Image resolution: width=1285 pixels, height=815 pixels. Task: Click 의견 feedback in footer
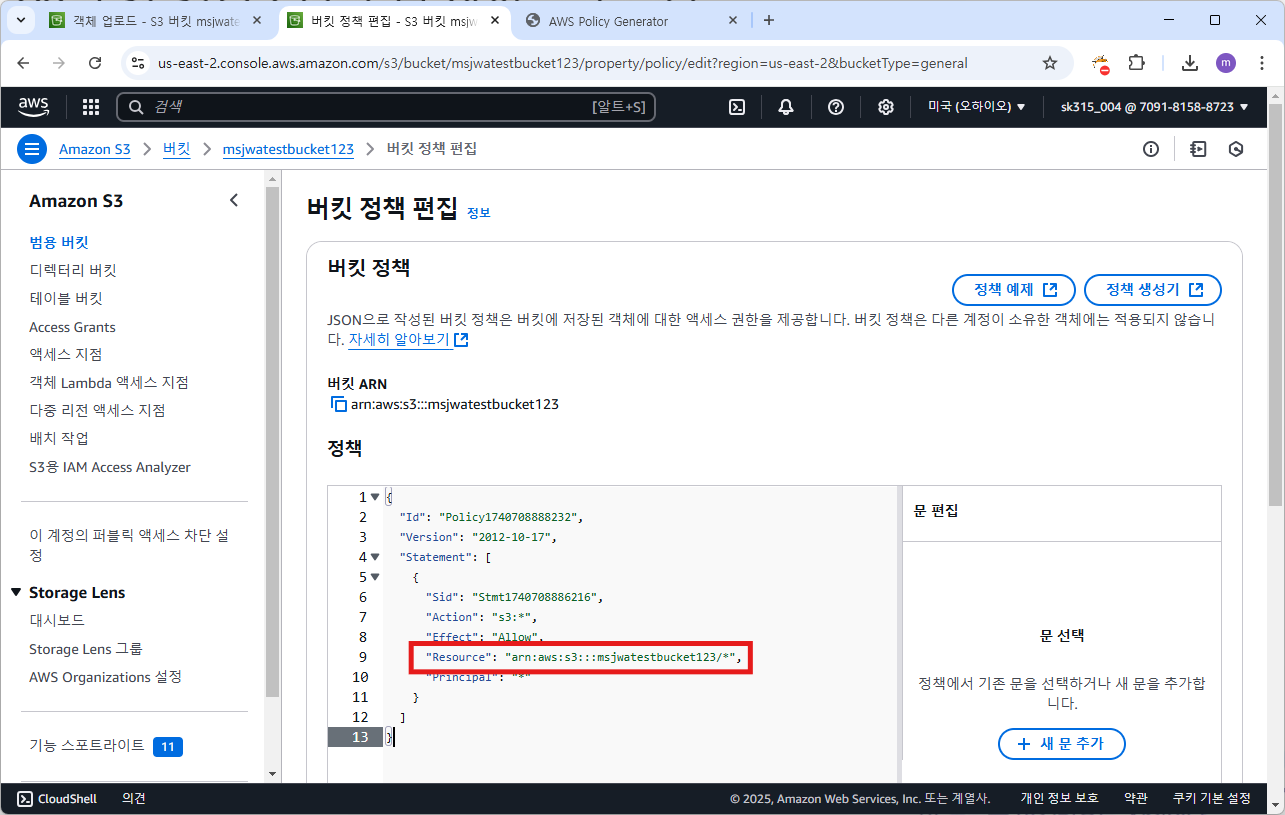click(x=134, y=798)
